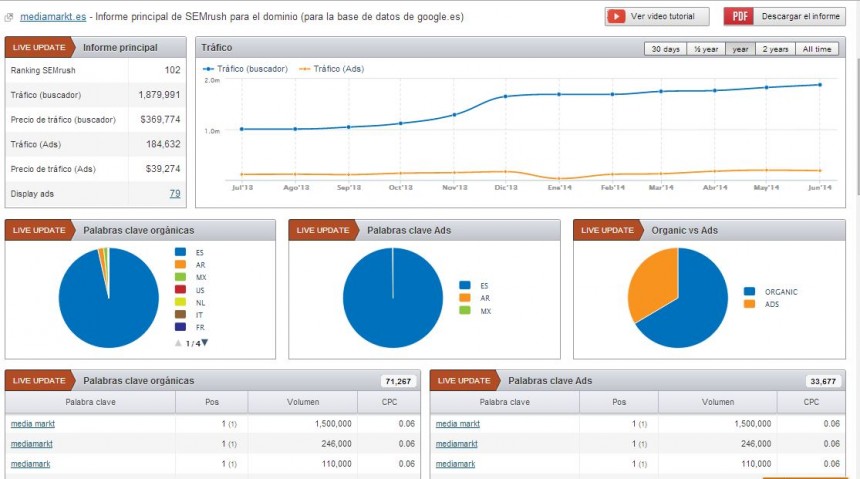Open Ads keyword link mediamarkt
Viewport: 860px width, 479px height.
coord(457,444)
